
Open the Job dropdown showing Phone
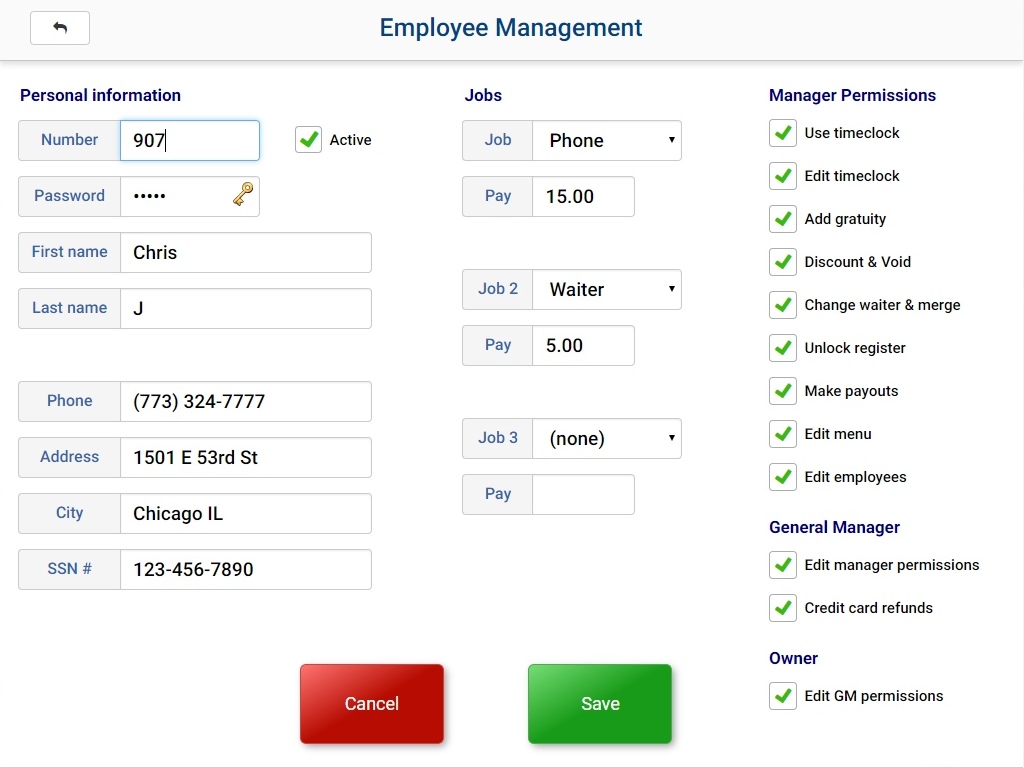pos(607,140)
